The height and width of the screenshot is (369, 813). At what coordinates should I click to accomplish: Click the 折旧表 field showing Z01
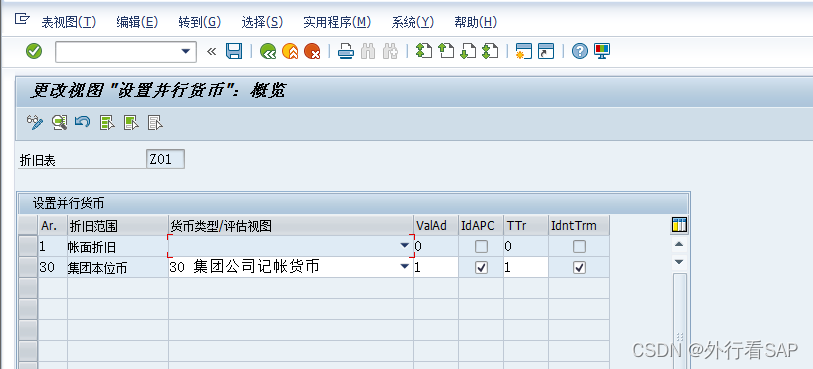click(165, 160)
